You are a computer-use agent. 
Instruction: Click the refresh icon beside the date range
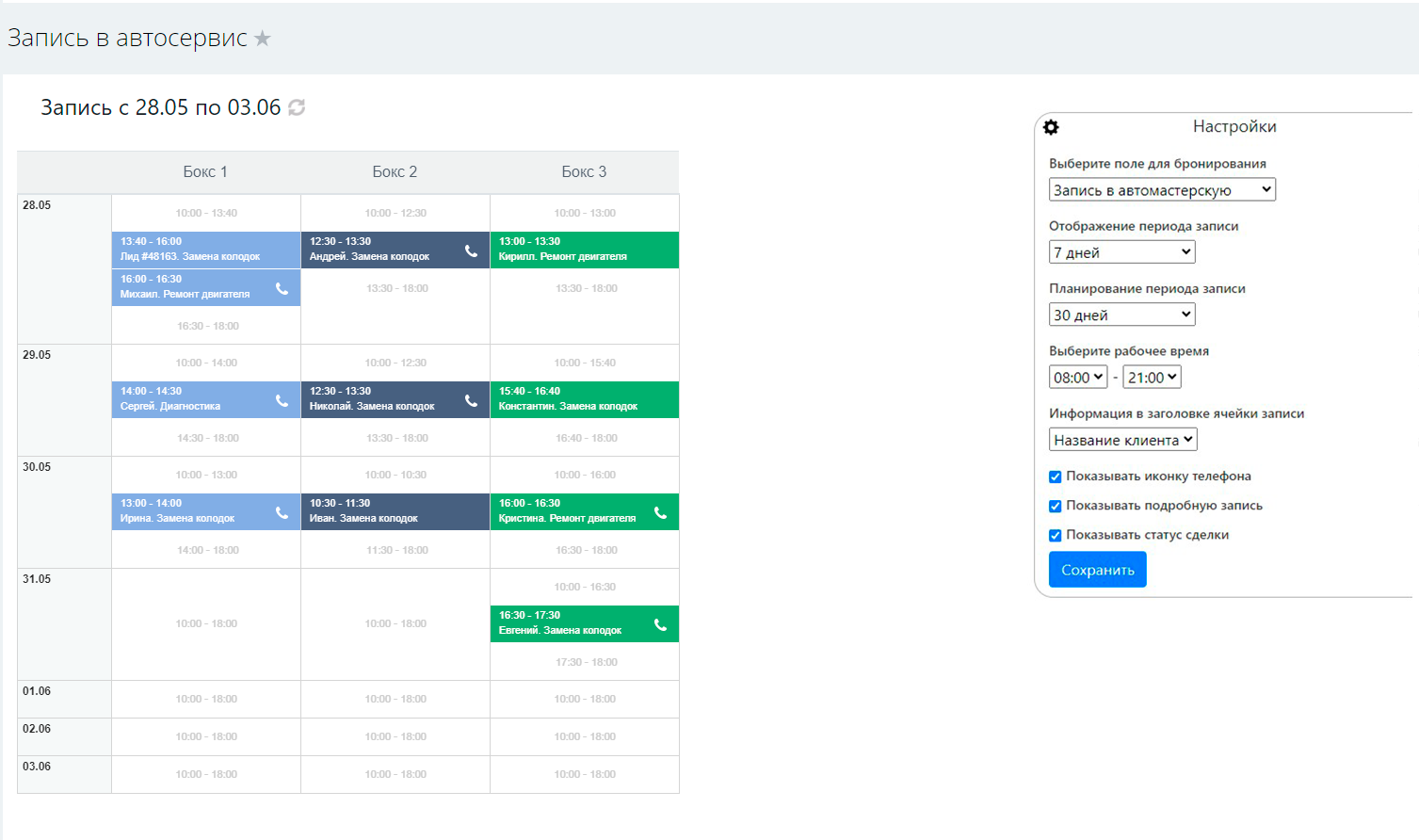pos(297,107)
